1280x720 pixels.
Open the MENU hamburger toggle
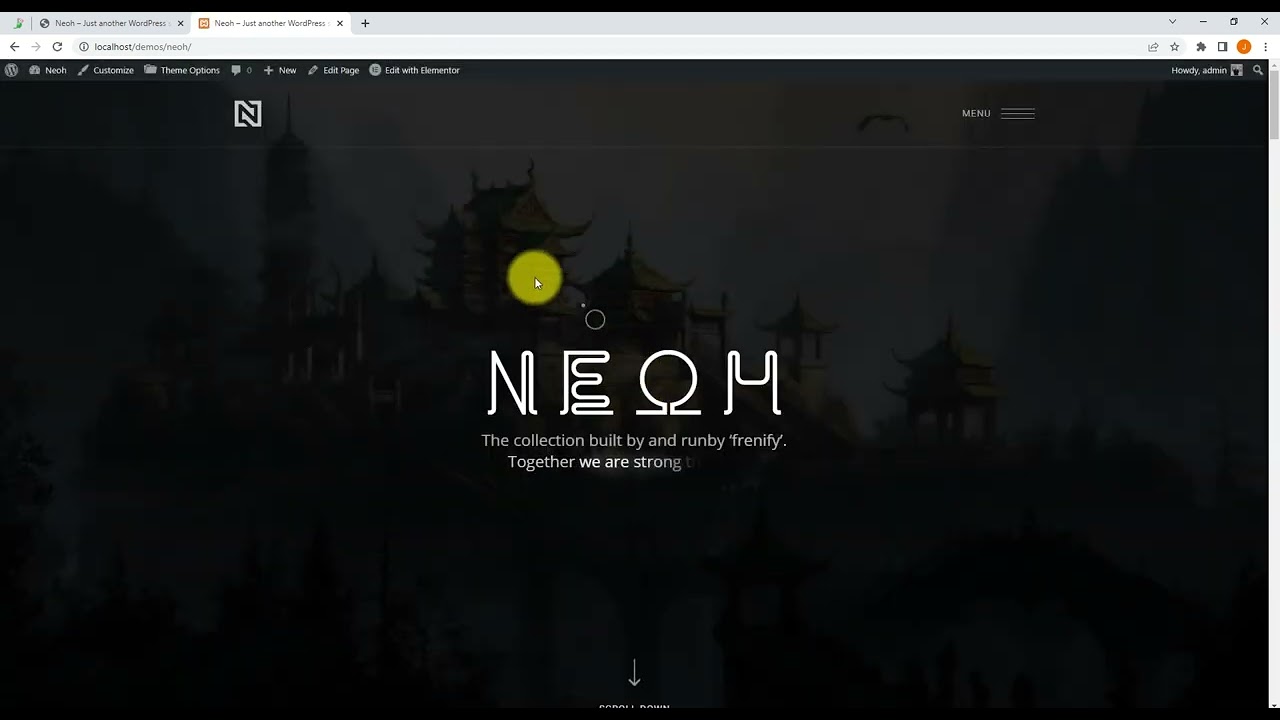click(x=998, y=113)
